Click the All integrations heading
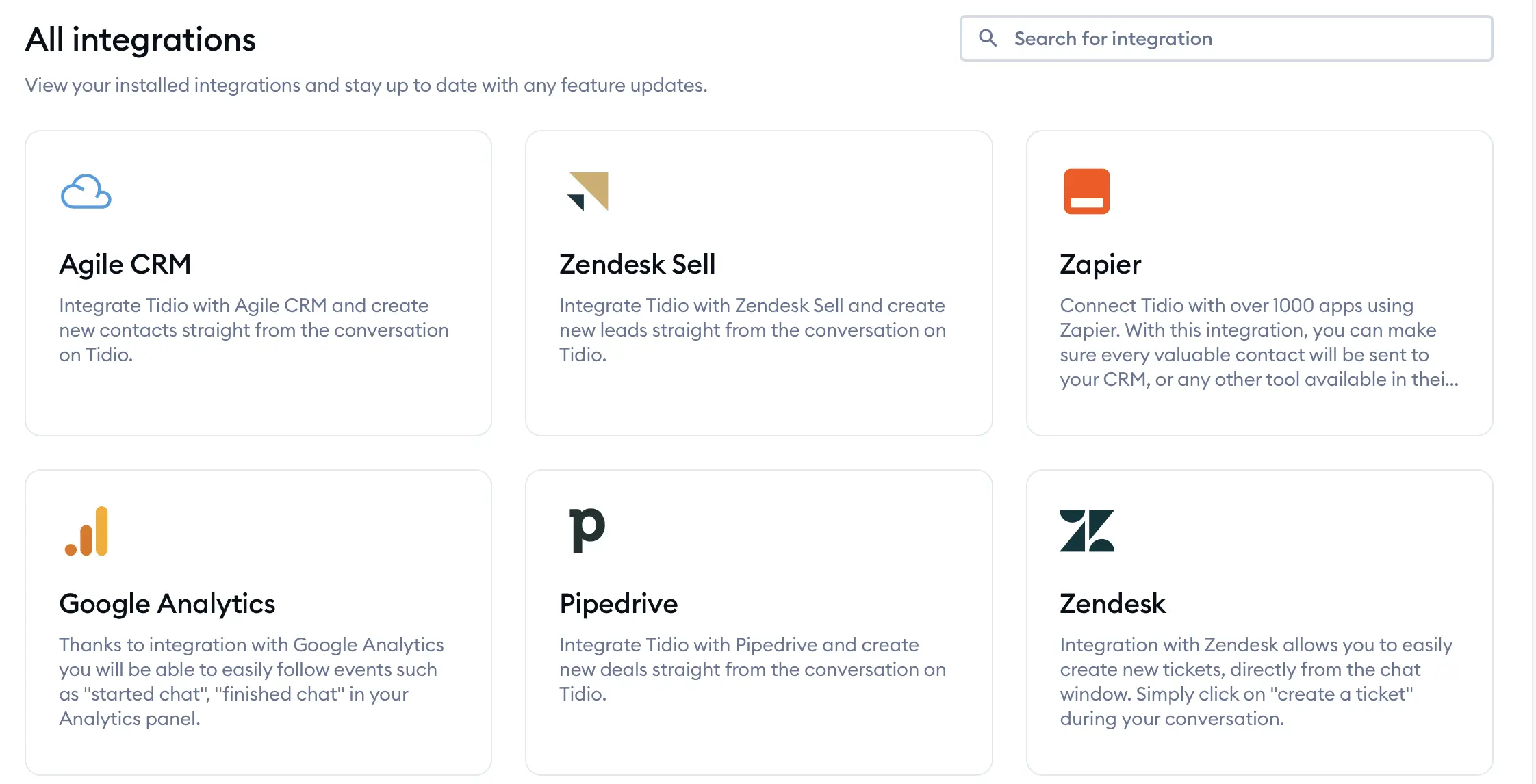Image resolution: width=1536 pixels, height=784 pixels. pyautogui.click(x=140, y=40)
